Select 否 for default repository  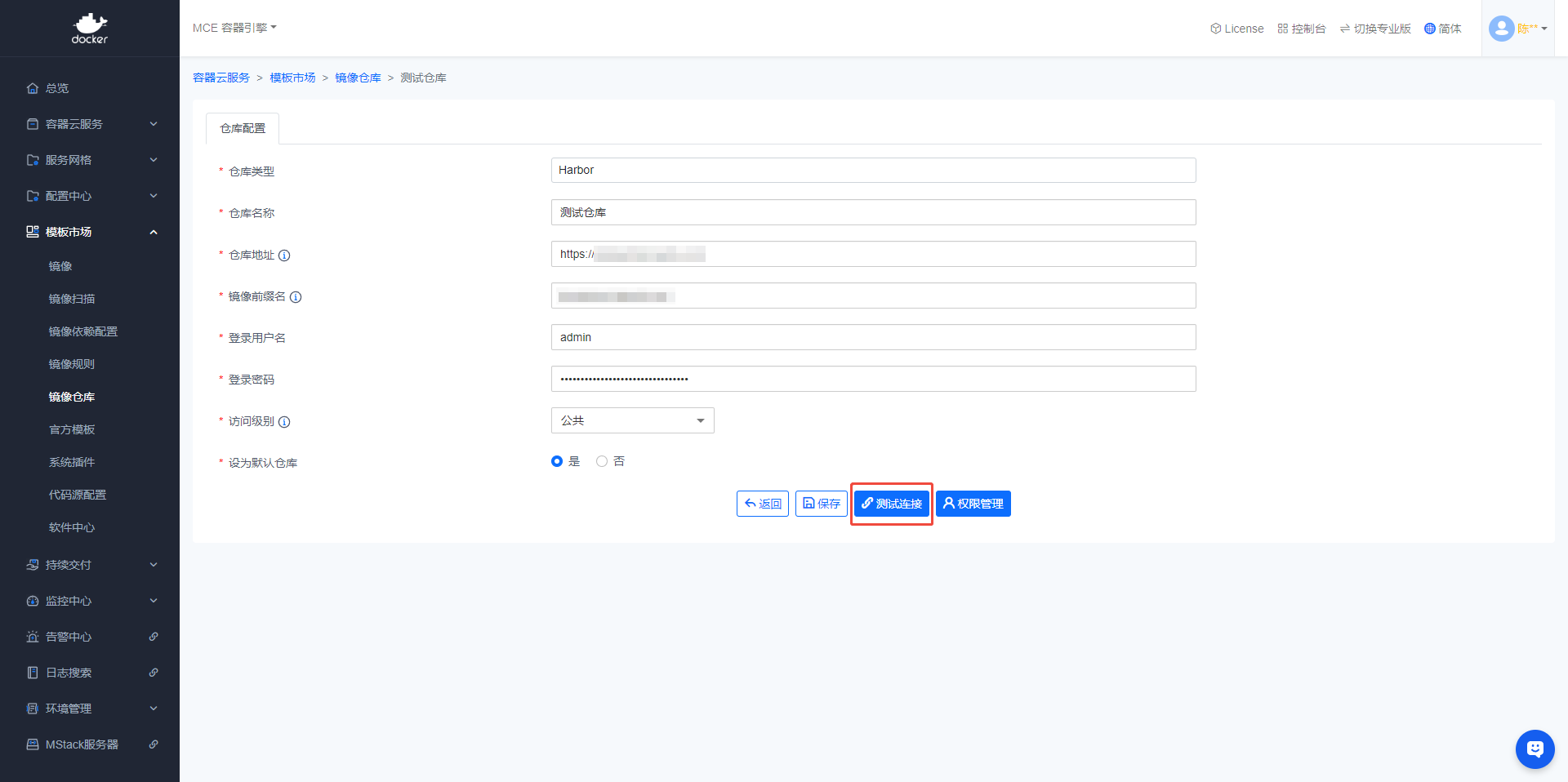pos(602,461)
